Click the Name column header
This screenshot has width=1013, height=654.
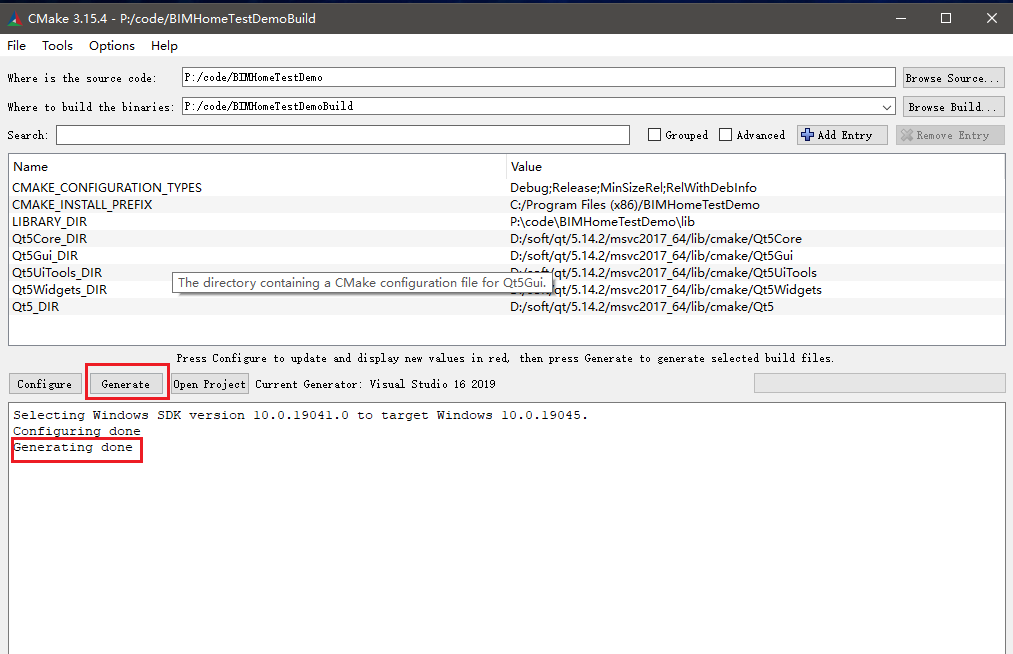(x=30, y=167)
